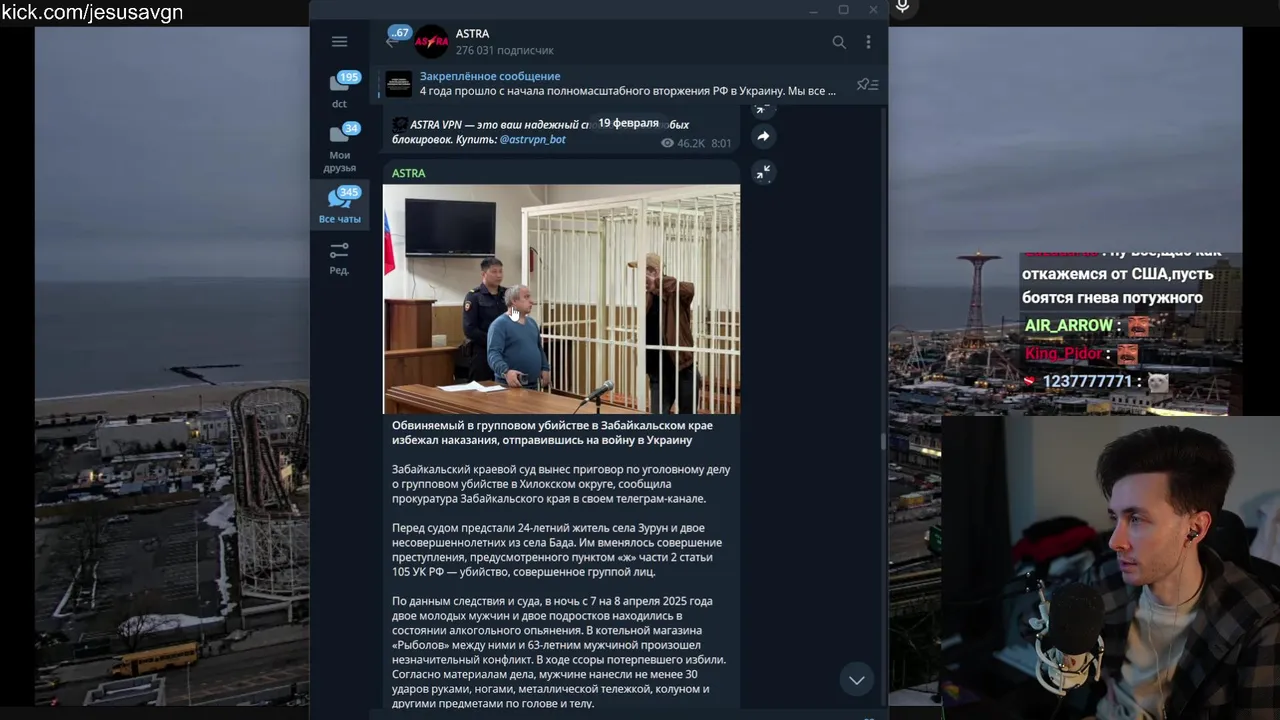Show all pinned messages list icon
This screenshot has height=720, width=1280.
pos(868,85)
